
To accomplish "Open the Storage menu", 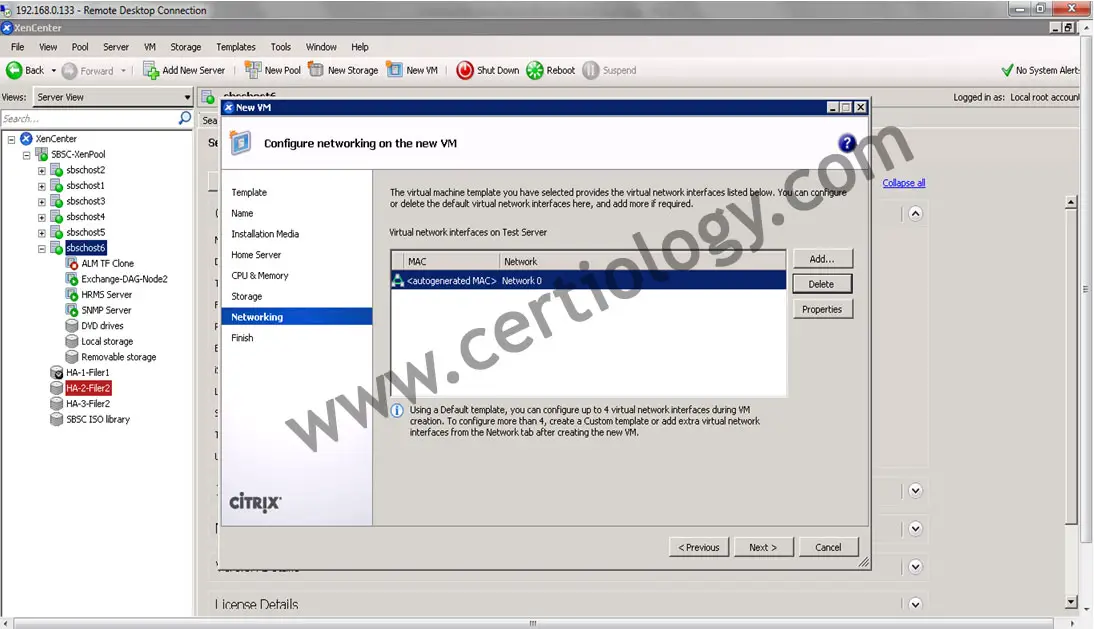I will 185,47.
